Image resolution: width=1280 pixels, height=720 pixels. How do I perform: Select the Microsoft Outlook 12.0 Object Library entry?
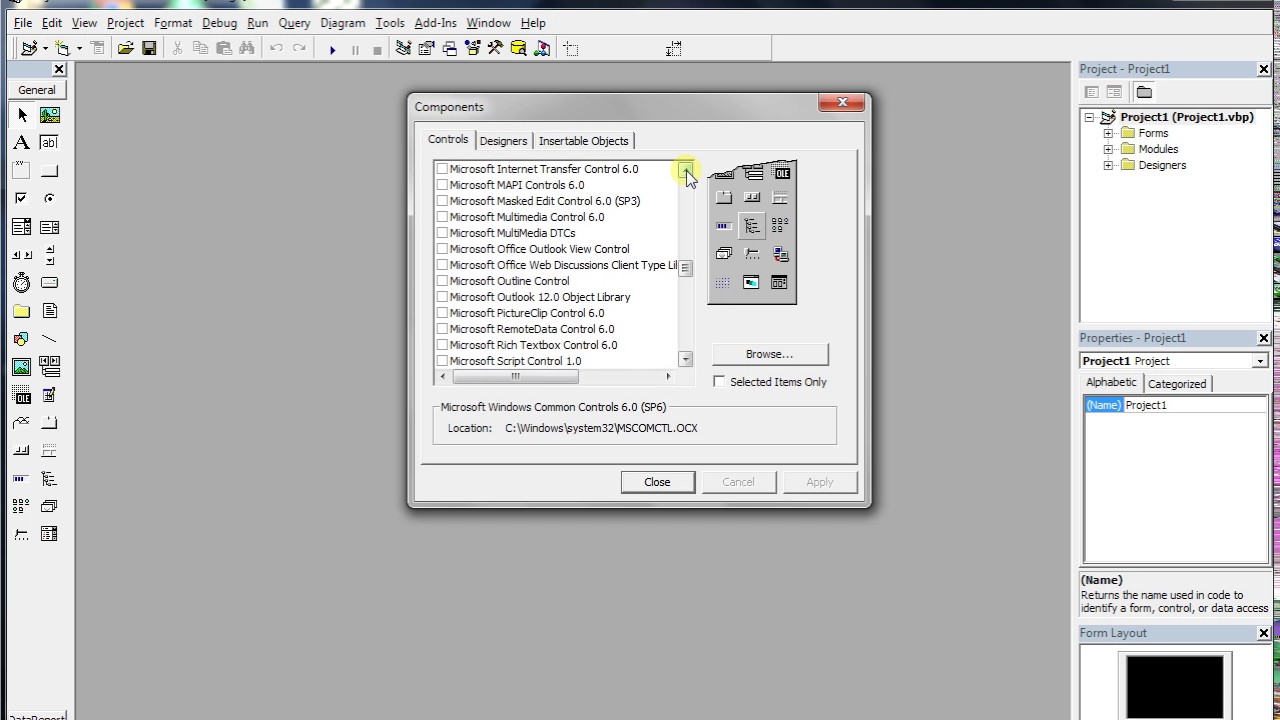[539, 297]
